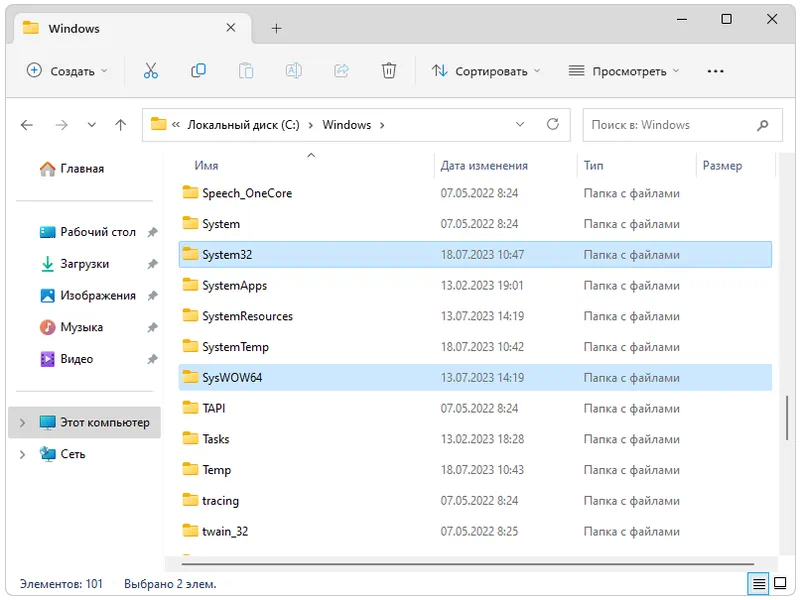
Task: Click chevron after Локальный диск (C:)
Action: point(310,125)
